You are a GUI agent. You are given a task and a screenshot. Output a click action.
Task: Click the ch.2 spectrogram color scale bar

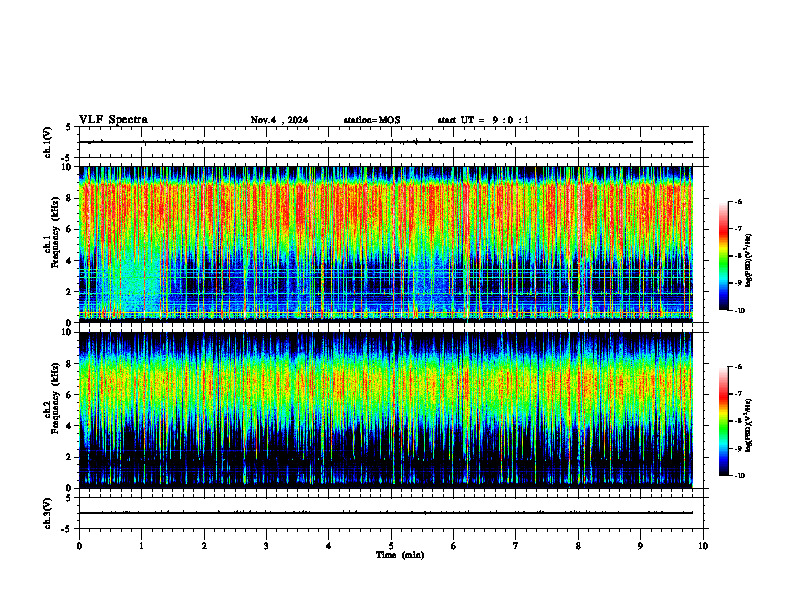(723, 421)
